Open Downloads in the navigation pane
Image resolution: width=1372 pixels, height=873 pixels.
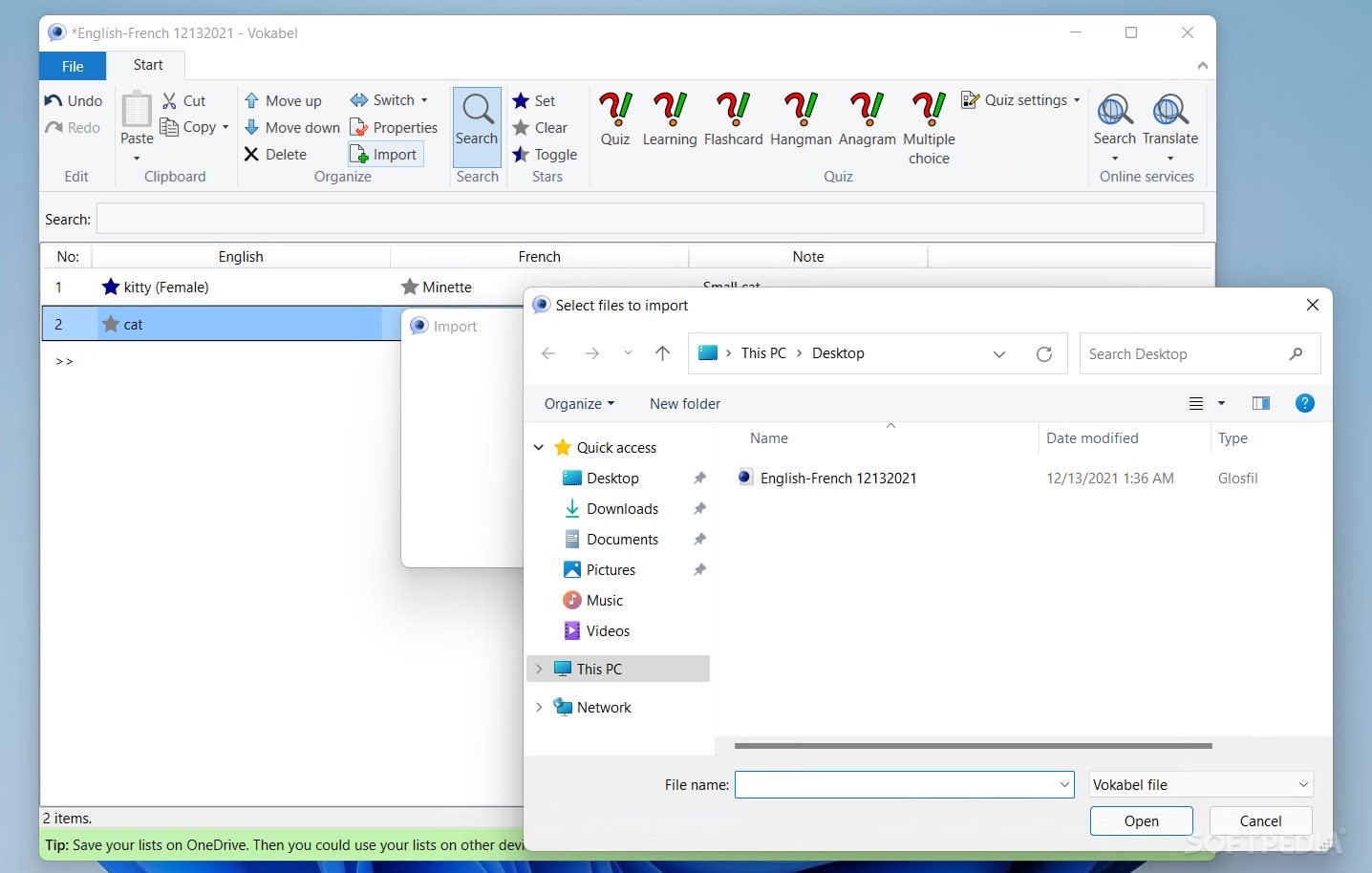click(x=622, y=508)
